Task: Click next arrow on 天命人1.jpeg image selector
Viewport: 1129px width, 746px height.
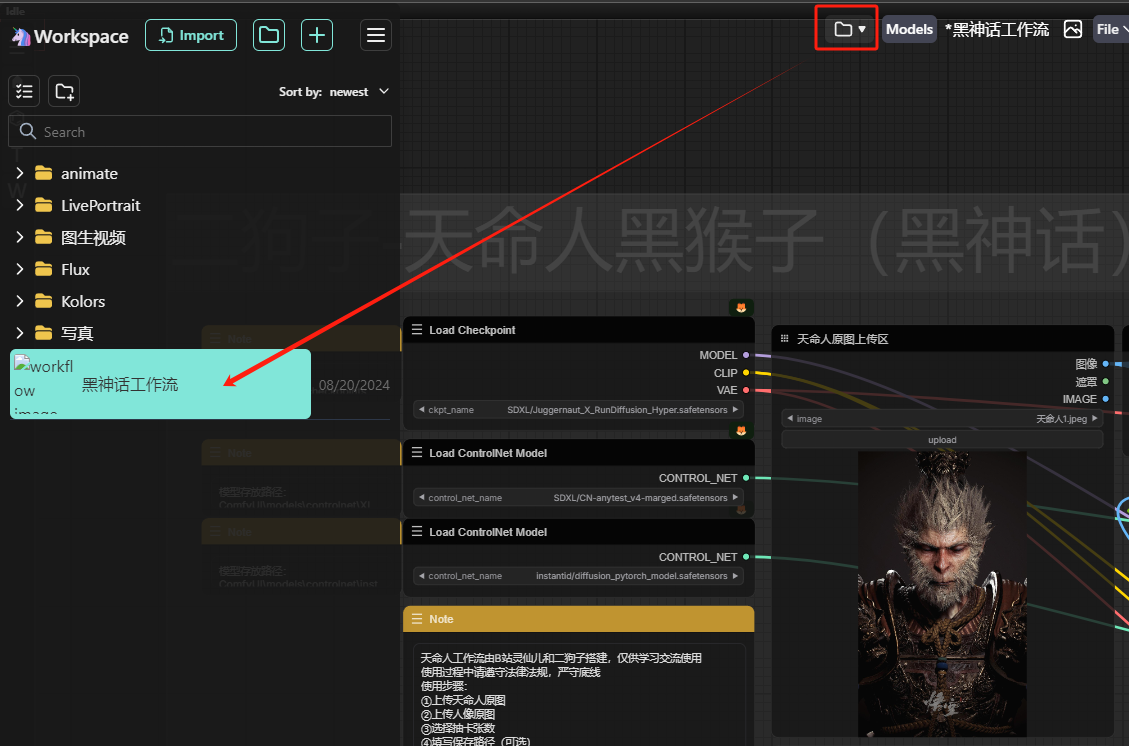Action: point(1094,418)
